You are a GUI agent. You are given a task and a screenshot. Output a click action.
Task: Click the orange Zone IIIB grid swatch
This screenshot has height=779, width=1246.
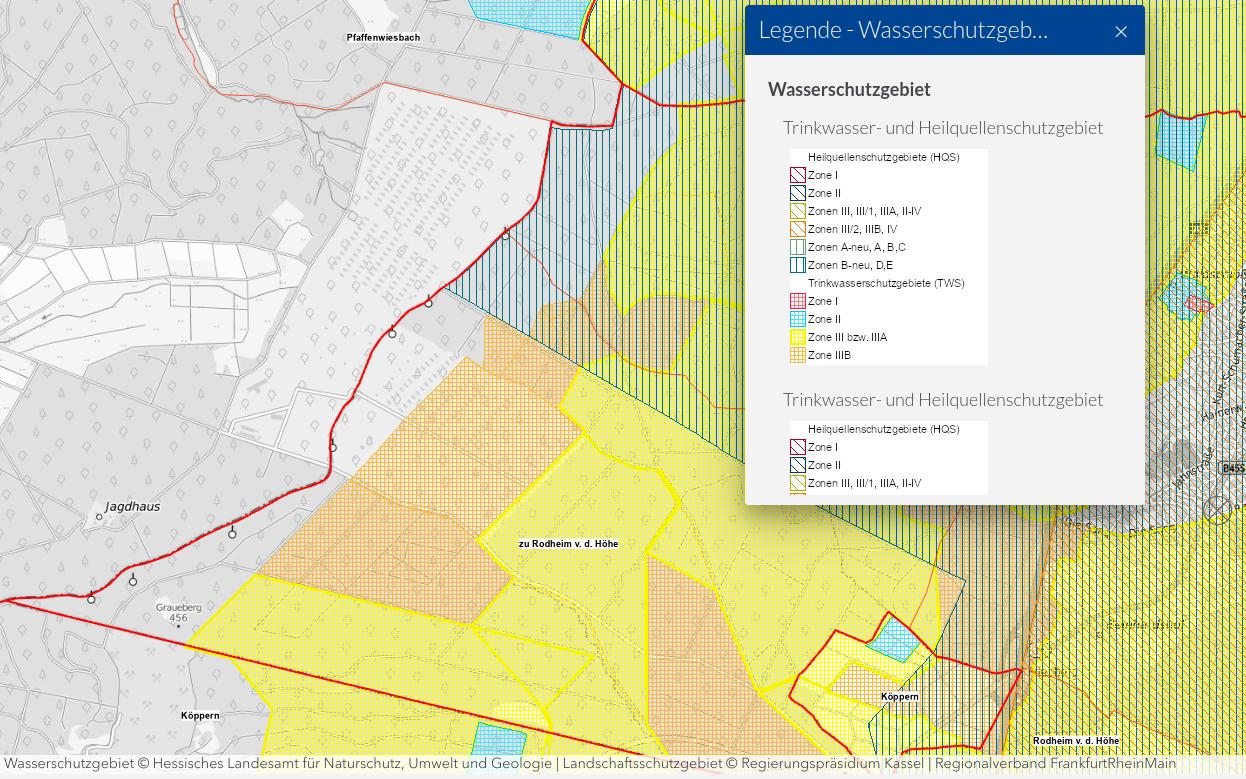click(x=797, y=355)
